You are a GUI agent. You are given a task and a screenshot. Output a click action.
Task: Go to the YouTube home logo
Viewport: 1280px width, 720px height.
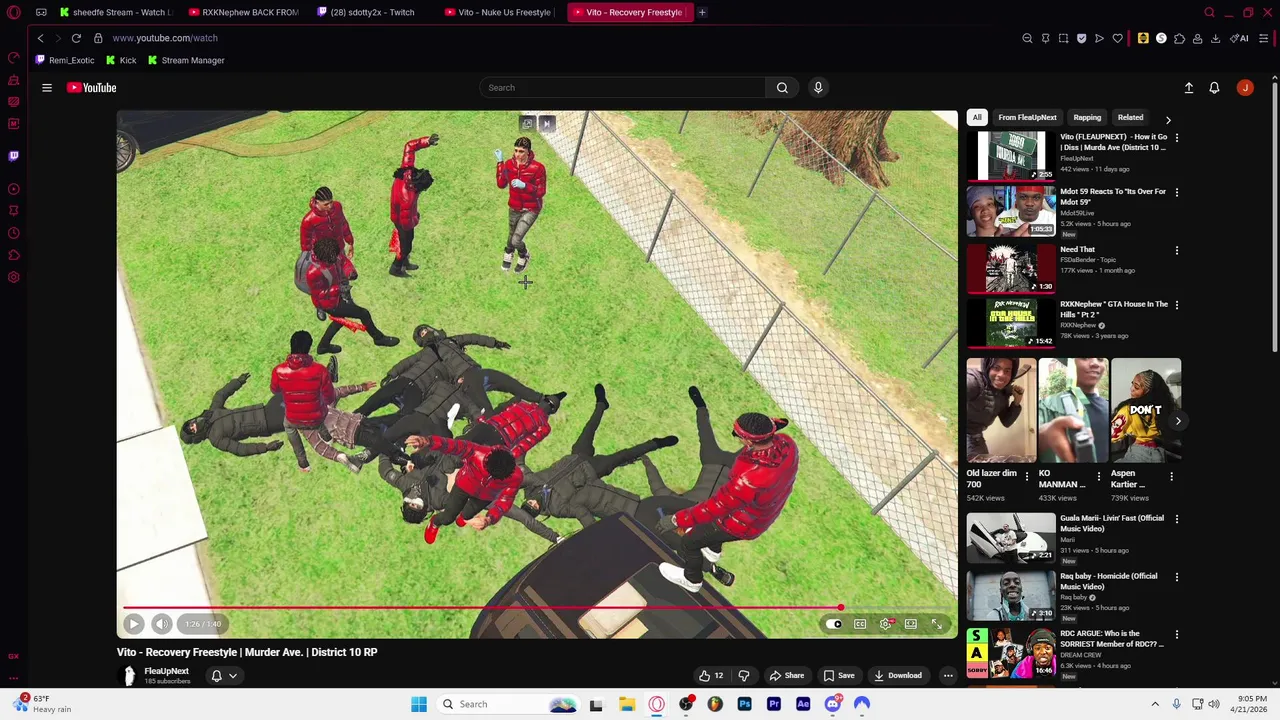(x=92, y=88)
